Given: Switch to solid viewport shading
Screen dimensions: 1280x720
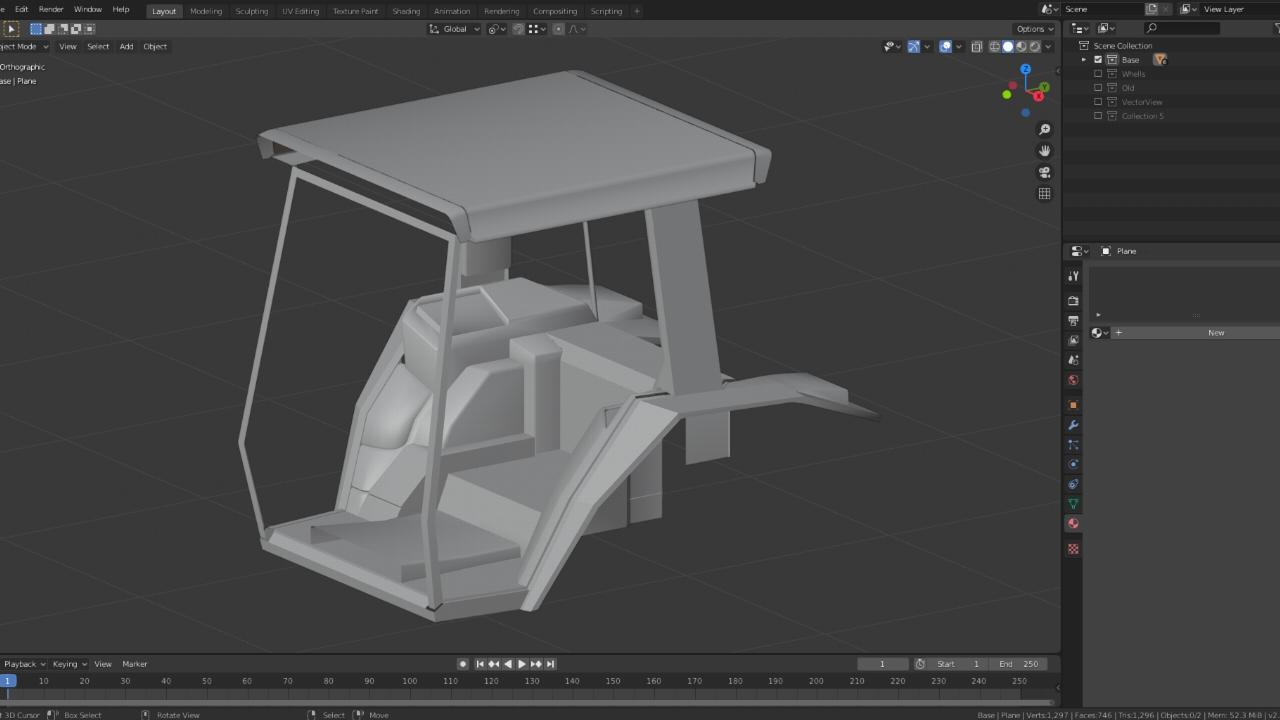Looking at the screenshot, I should pyautogui.click(x=1008, y=46).
